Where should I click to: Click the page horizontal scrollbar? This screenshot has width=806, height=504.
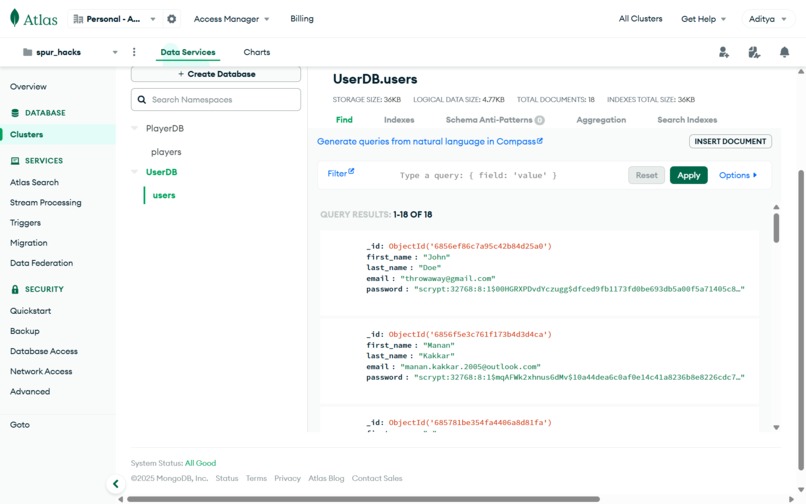coord(363,499)
